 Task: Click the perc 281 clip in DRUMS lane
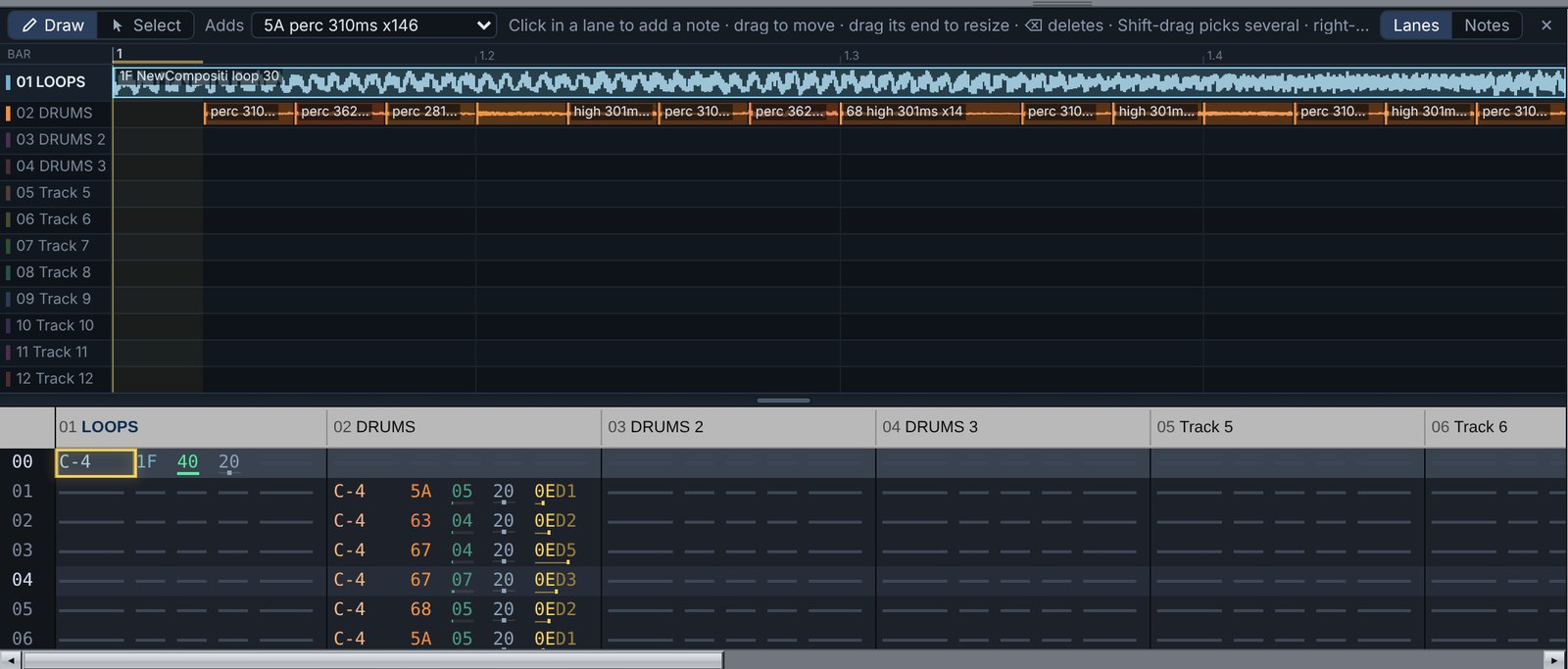430,113
